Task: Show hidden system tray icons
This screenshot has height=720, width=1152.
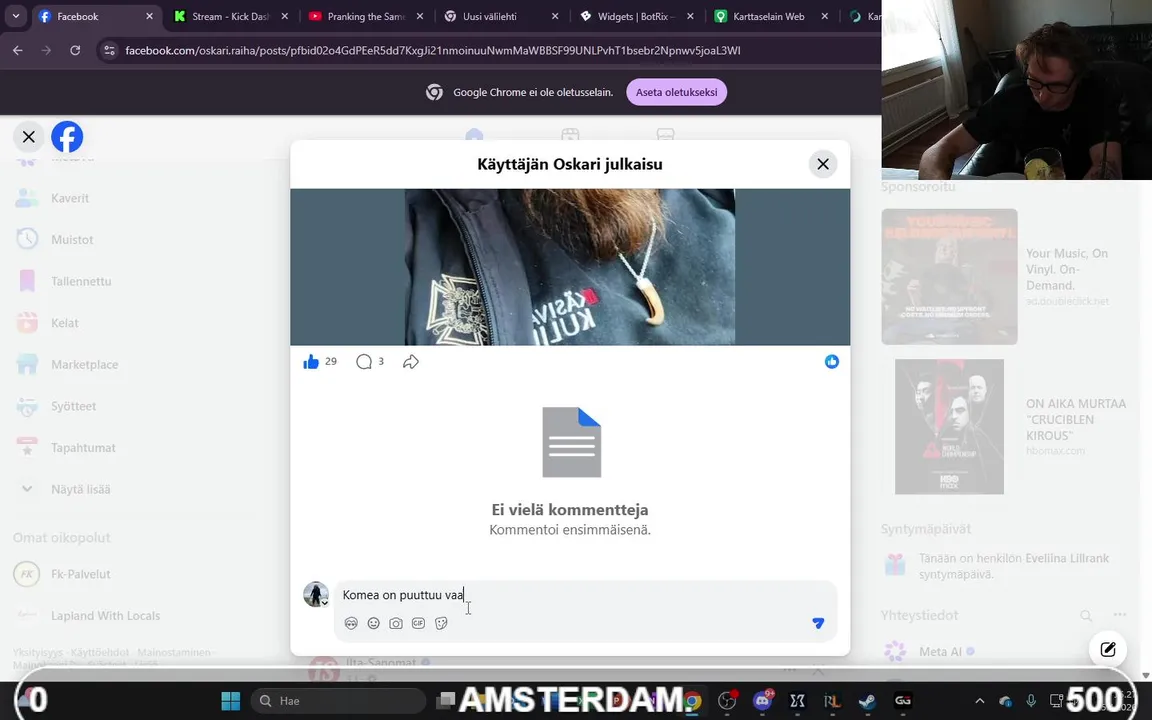Action: tap(979, 701)
